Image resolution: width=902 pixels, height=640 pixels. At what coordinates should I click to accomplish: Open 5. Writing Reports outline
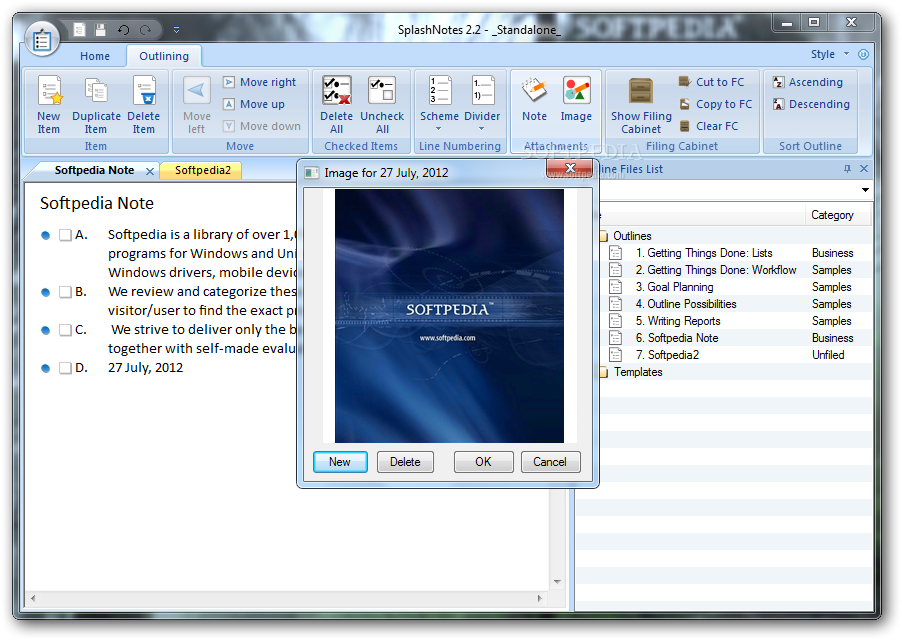tap(678, 321)
